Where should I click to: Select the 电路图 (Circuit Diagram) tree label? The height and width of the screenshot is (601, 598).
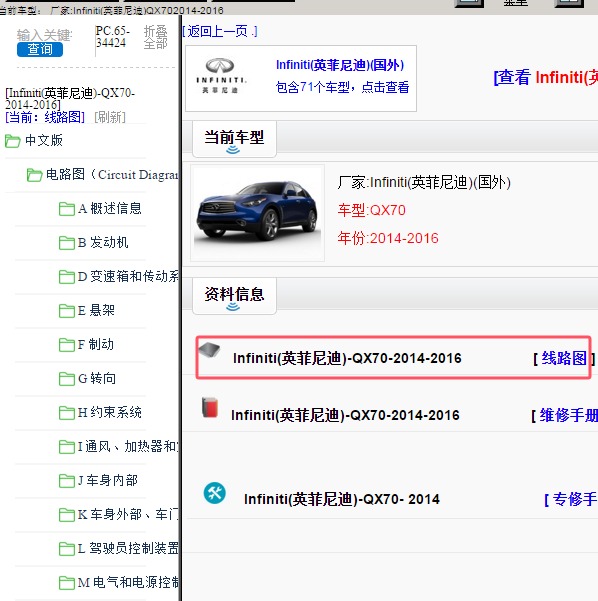click(x=112, y=175)
